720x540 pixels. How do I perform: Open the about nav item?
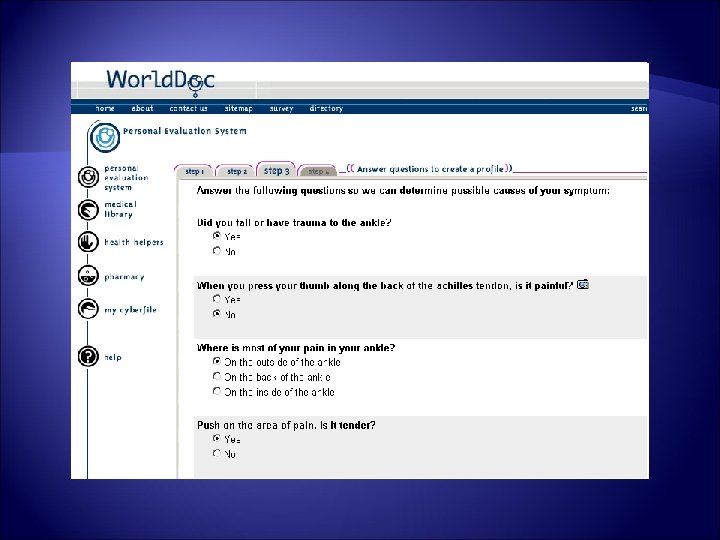coord(142,108)
